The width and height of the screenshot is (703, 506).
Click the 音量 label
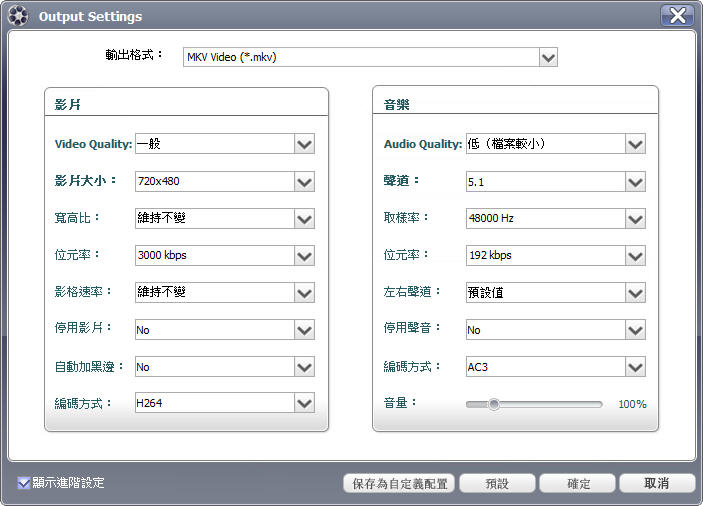(400, 402)
